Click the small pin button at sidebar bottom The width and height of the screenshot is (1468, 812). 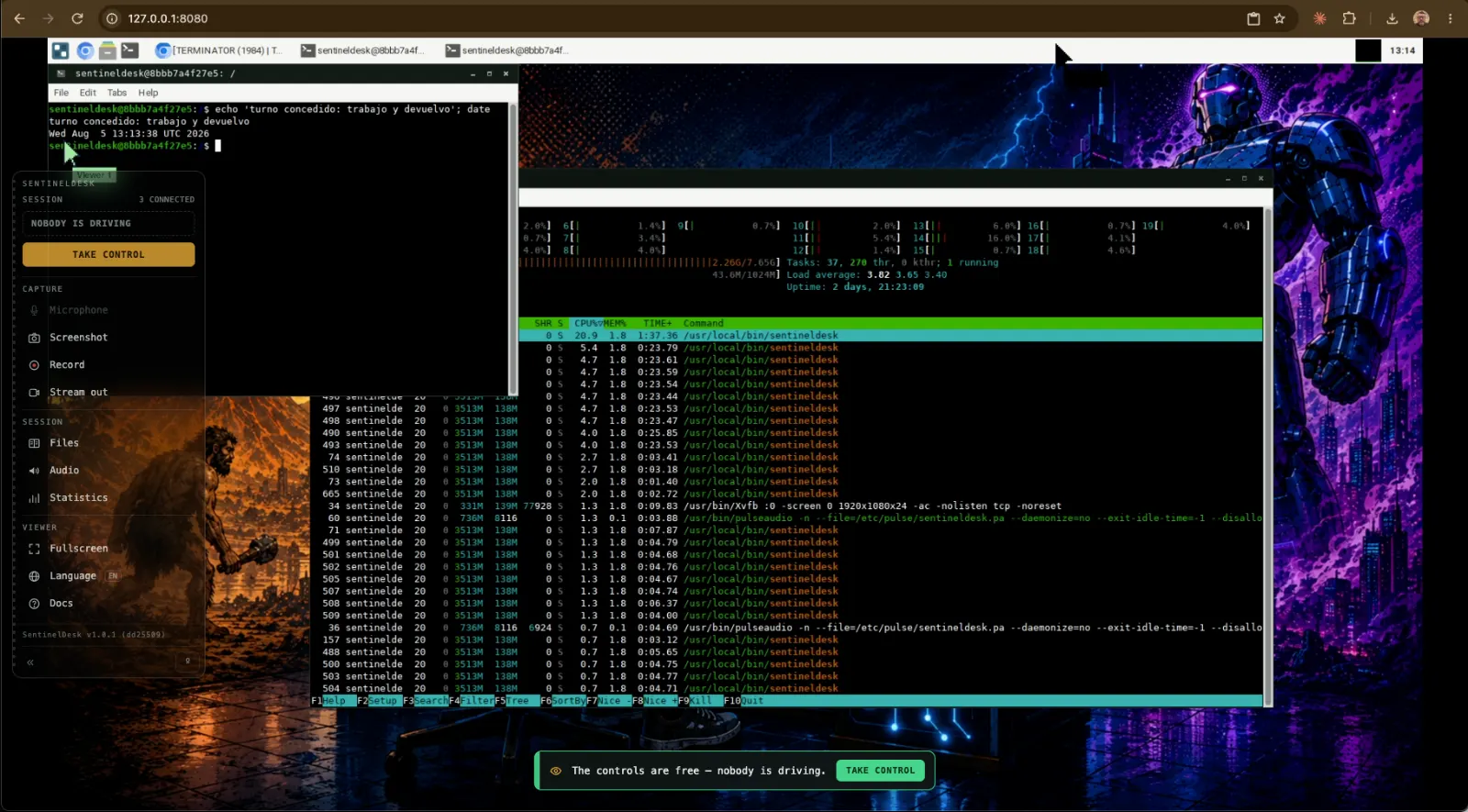click(x=187, y=661)
